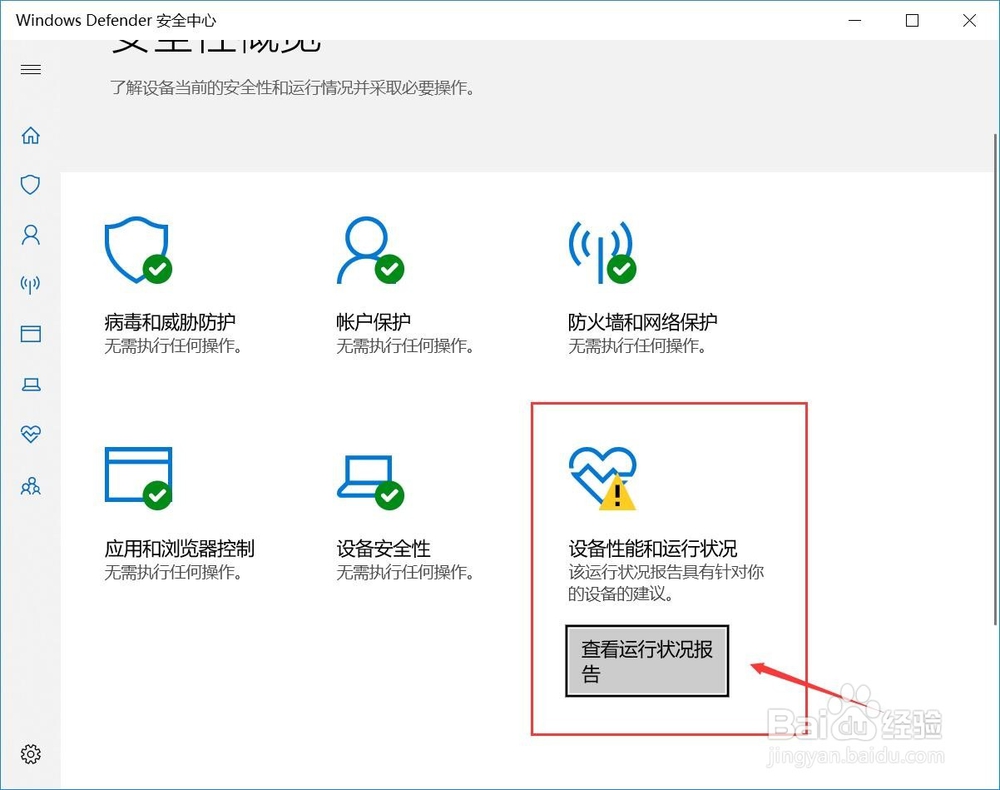1000x790 pixels.
Task: Click the heart icon with warning triangle
Action: pos(603,478)
